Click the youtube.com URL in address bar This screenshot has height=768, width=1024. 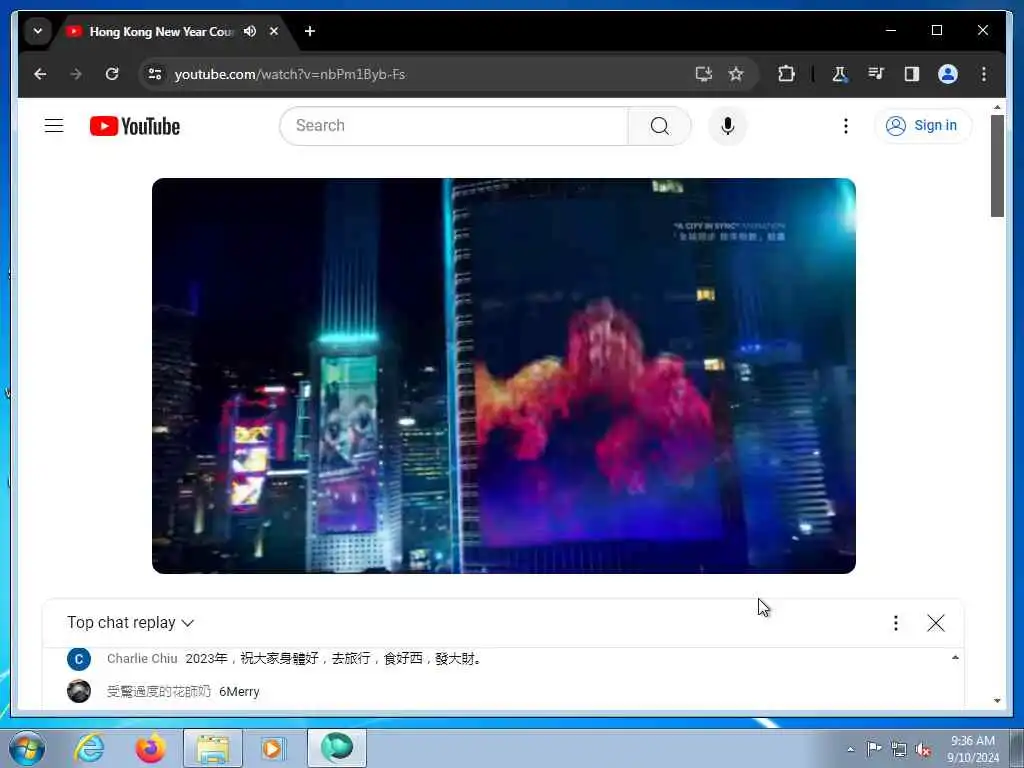[290, 74]
